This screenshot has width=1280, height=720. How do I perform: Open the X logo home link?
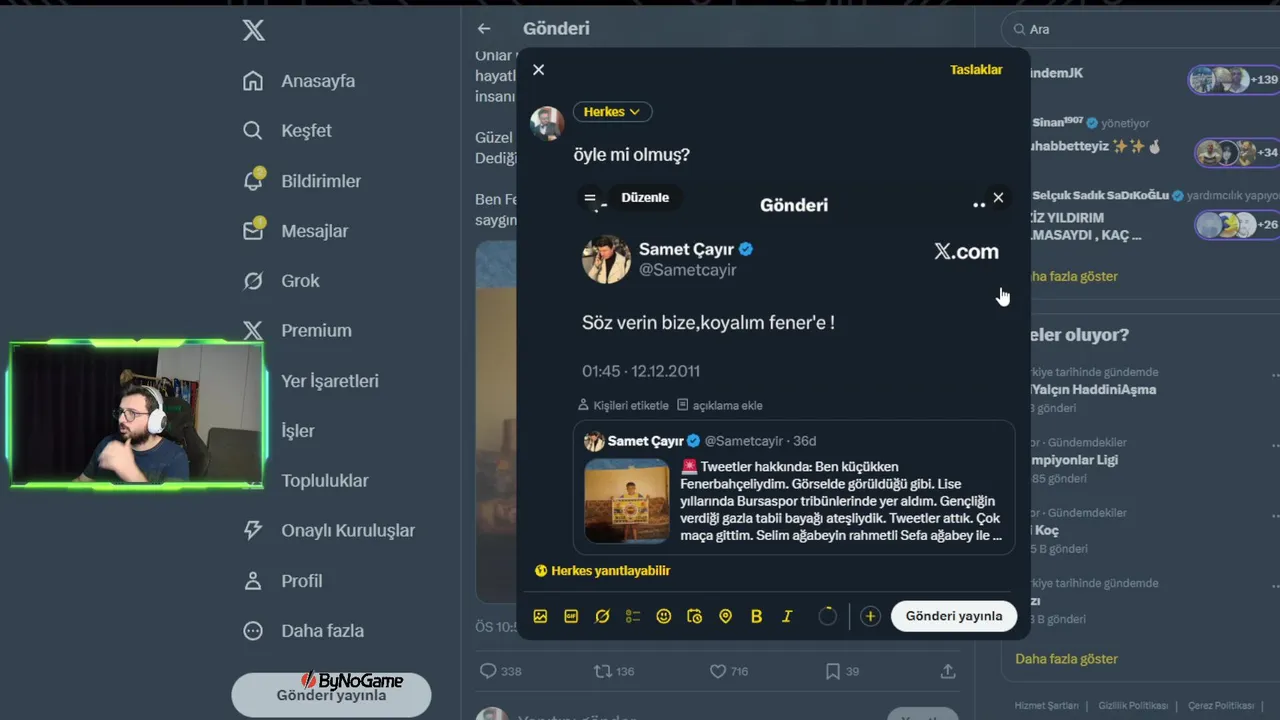coord(254,30)
